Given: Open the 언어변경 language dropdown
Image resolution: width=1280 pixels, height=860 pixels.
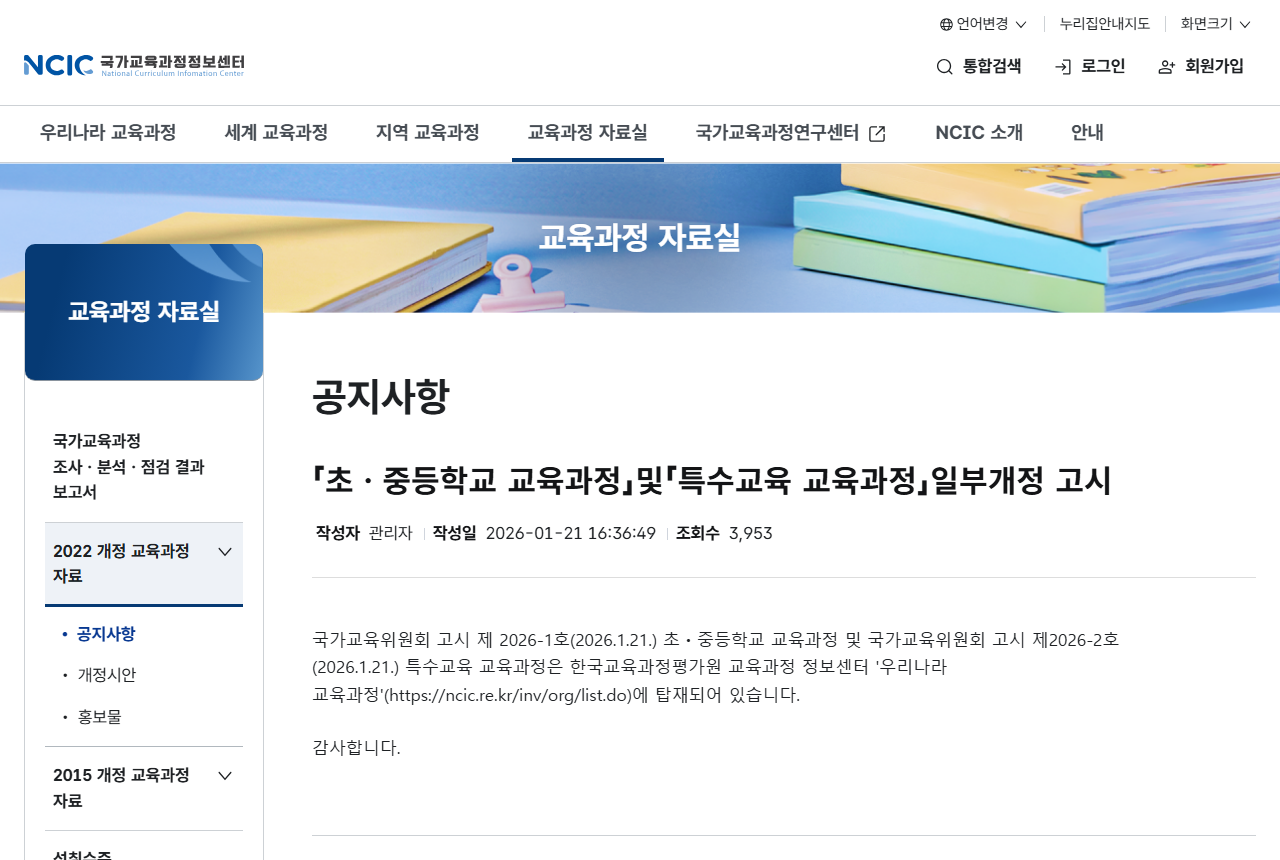Looking at the screenshot, I should pyautogui.click(x=983, y=24).
